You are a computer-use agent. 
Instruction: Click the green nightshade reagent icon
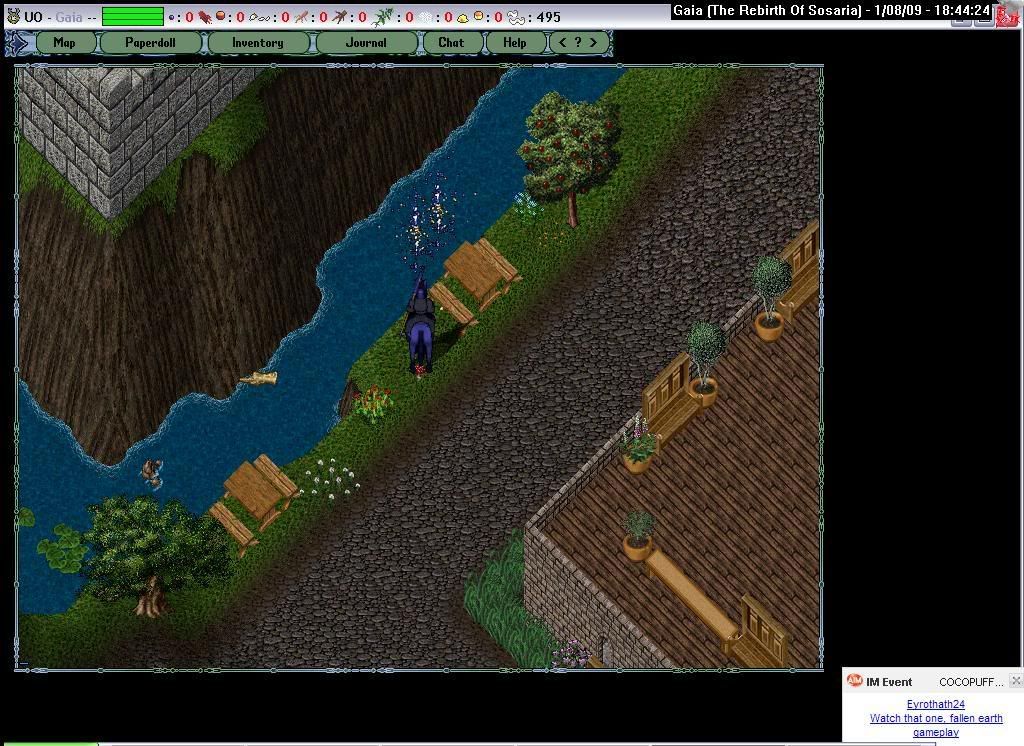click(x=381, y=17)
